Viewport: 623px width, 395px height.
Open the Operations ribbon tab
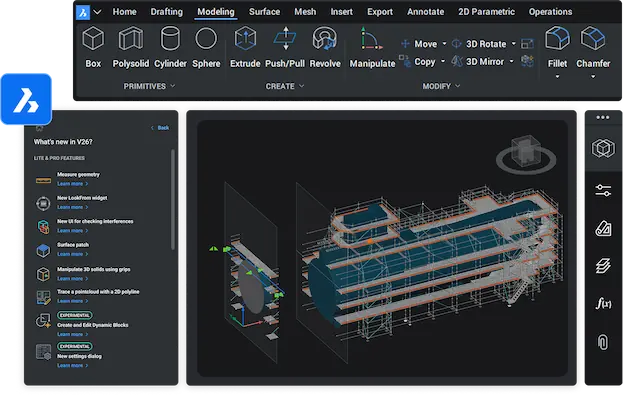pos(550,12)
